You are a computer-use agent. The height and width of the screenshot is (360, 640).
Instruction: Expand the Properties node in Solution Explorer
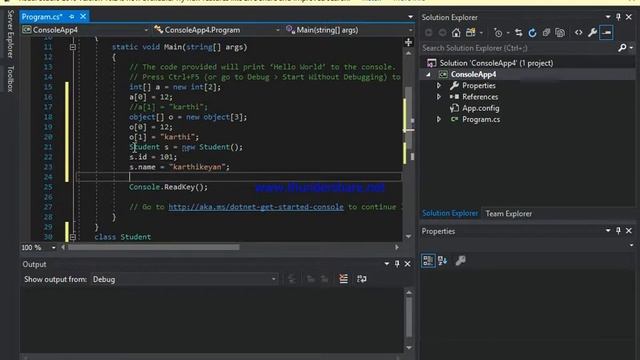point(439,86)
